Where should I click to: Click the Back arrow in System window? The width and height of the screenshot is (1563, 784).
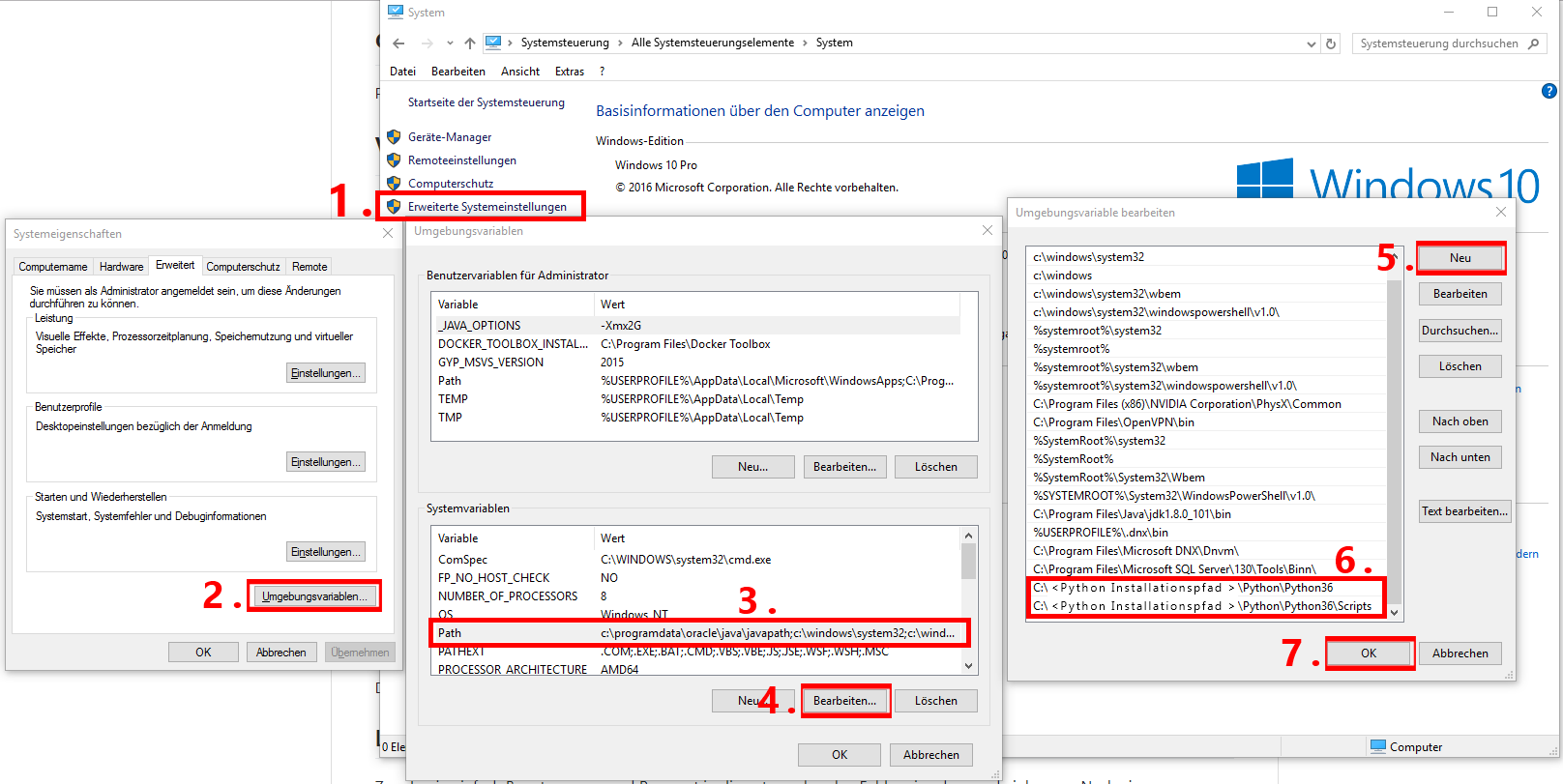point(398,44)
